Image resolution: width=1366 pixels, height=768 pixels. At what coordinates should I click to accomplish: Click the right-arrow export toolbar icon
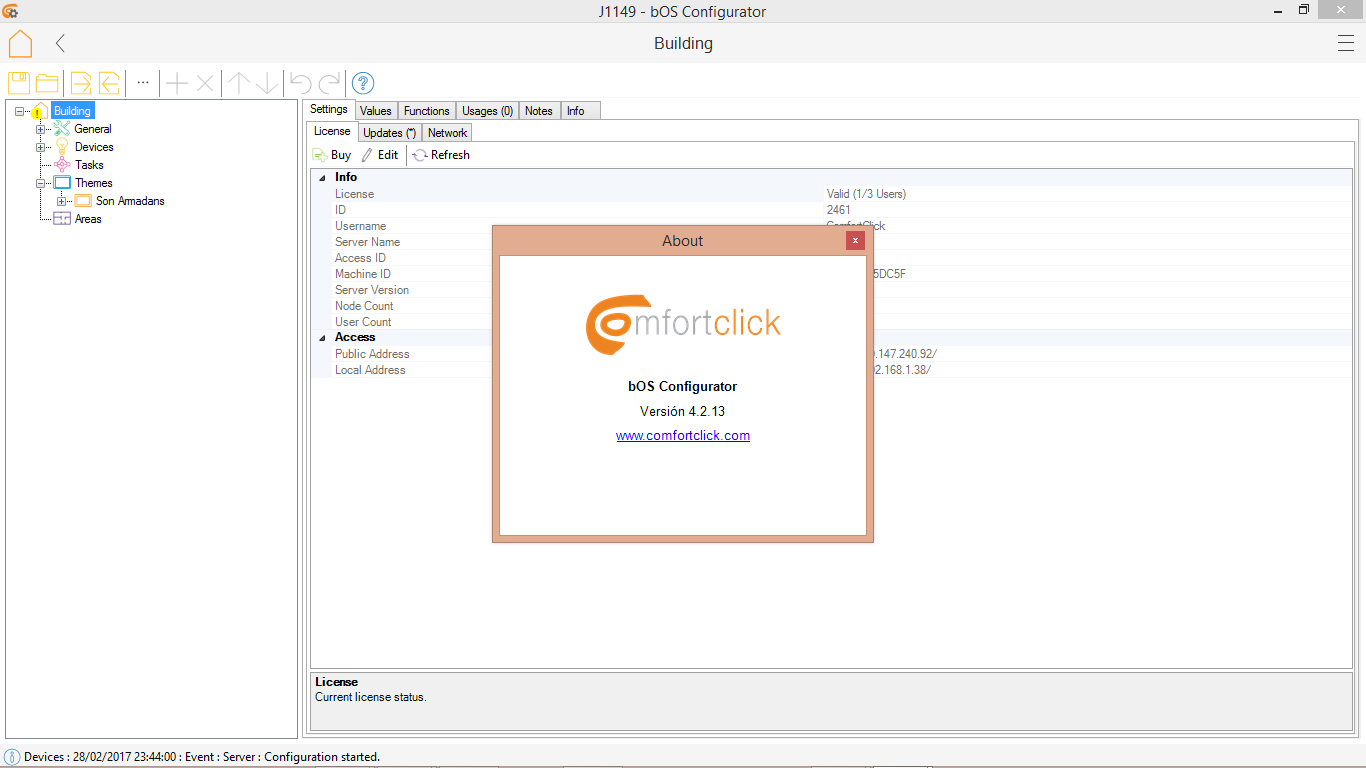tap(81, 83)
